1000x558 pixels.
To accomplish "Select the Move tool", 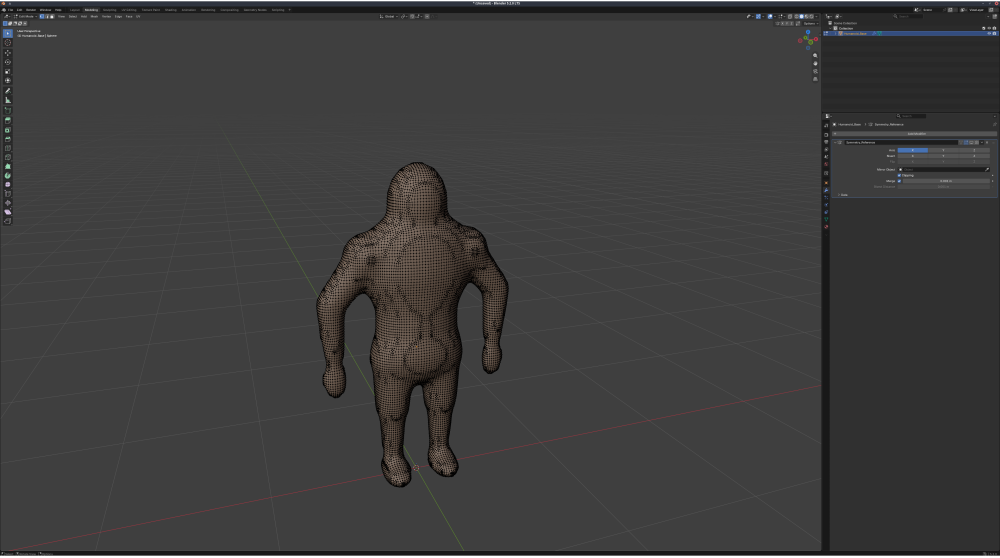I will 8,53.
